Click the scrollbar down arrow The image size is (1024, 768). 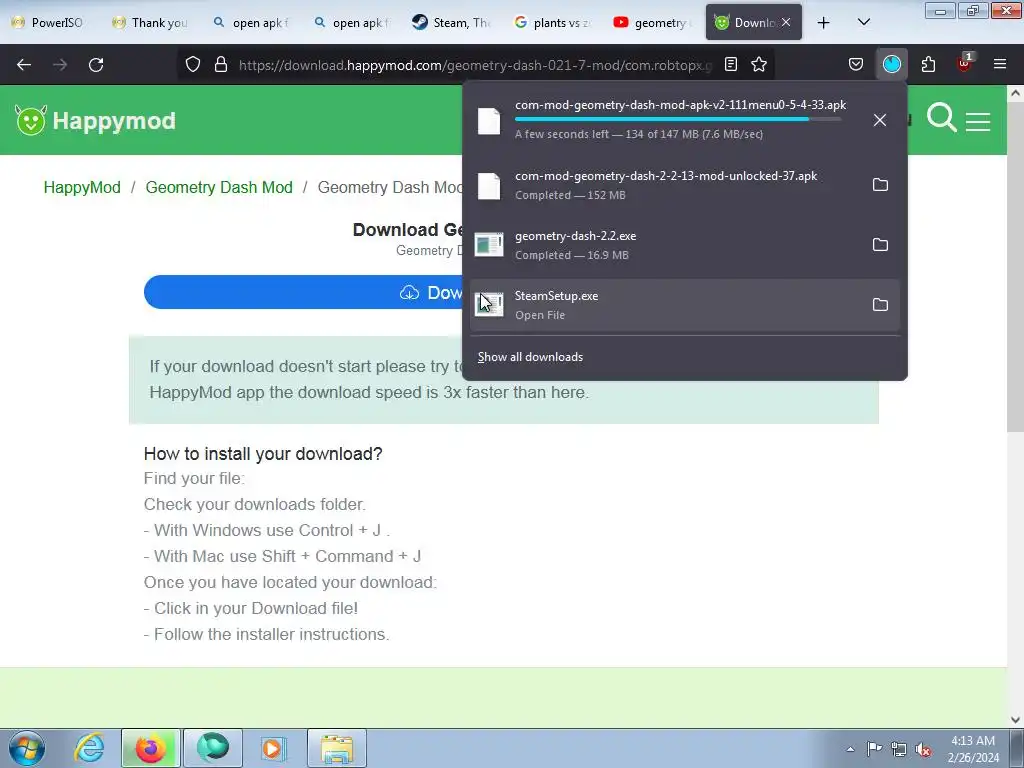[x=1015, y=720]
